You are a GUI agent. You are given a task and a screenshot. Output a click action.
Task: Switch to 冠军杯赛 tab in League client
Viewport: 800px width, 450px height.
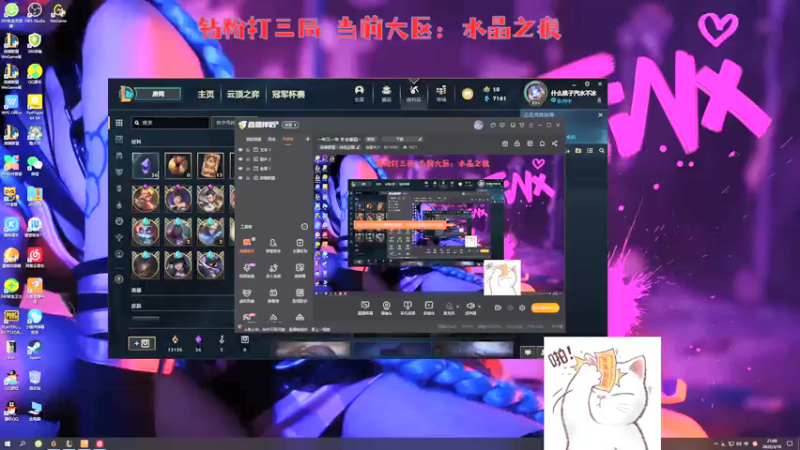click(288, 94)
